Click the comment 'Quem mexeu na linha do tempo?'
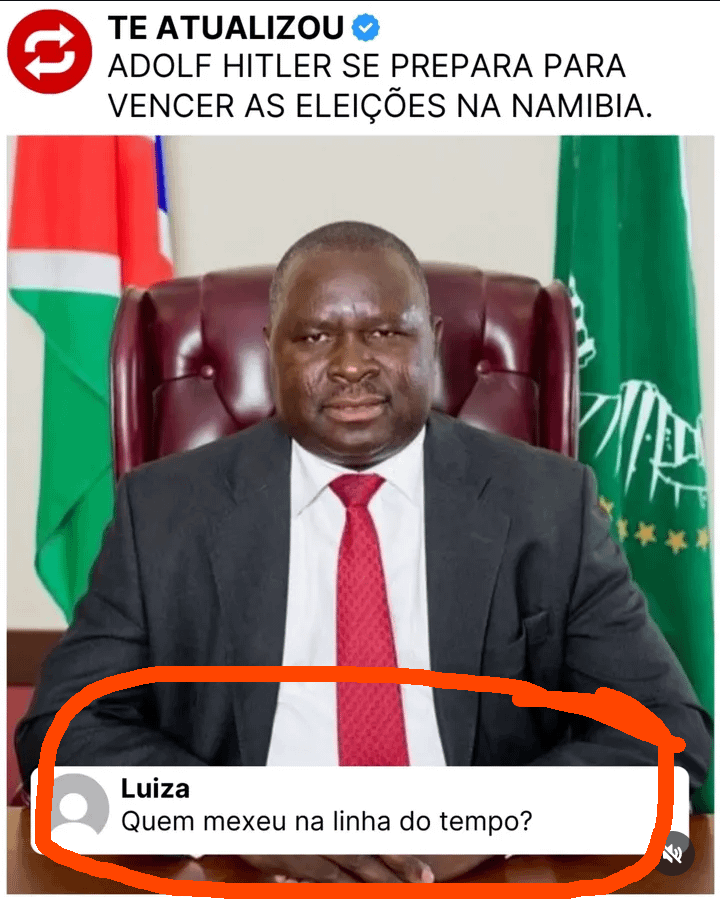This screenshot has height=899, width=720. 327,821
